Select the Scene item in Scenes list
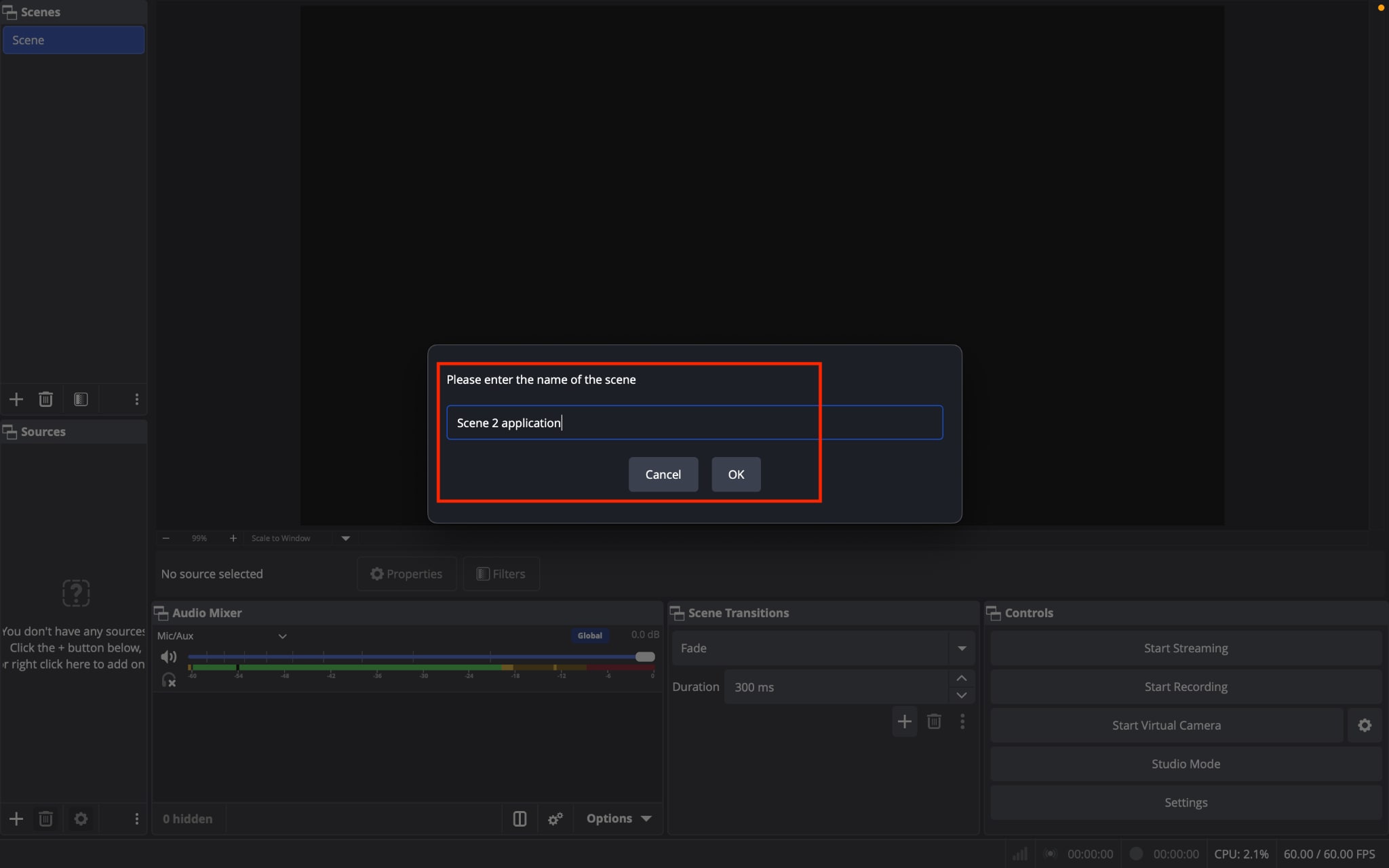The width and height of the screenshot is (1389, 868). click(73, 40)
